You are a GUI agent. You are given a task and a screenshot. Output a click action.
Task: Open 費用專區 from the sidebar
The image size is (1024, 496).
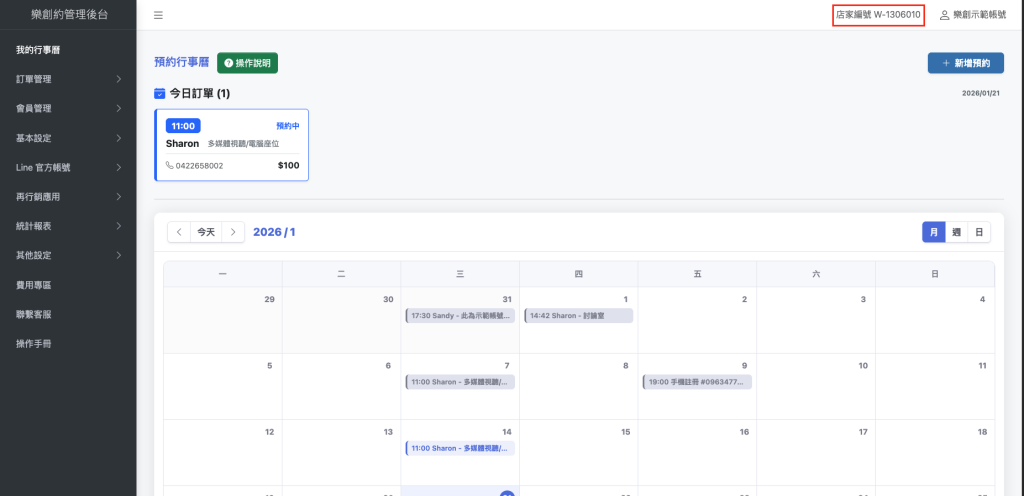pos(34,285)
